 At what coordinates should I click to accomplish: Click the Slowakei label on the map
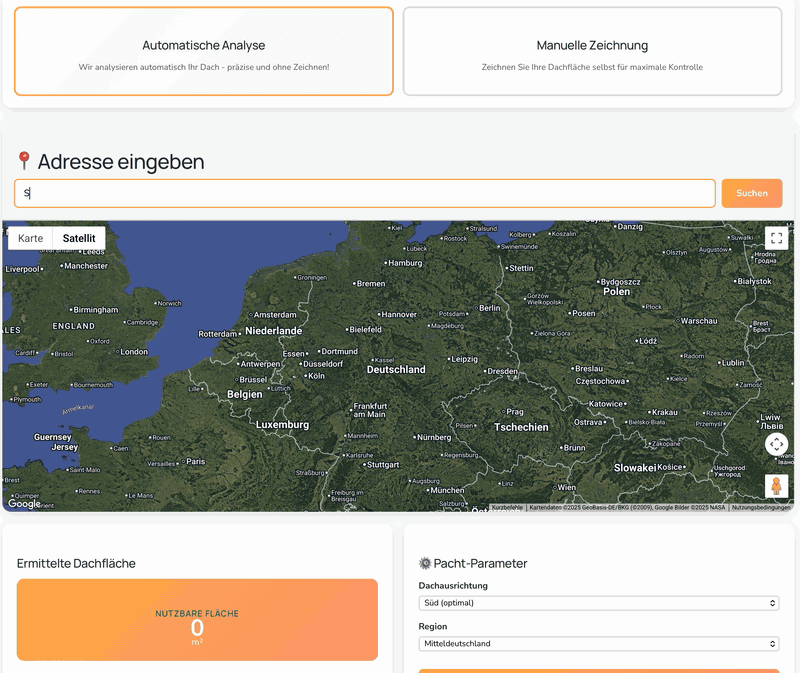click(x=635, y=468)
